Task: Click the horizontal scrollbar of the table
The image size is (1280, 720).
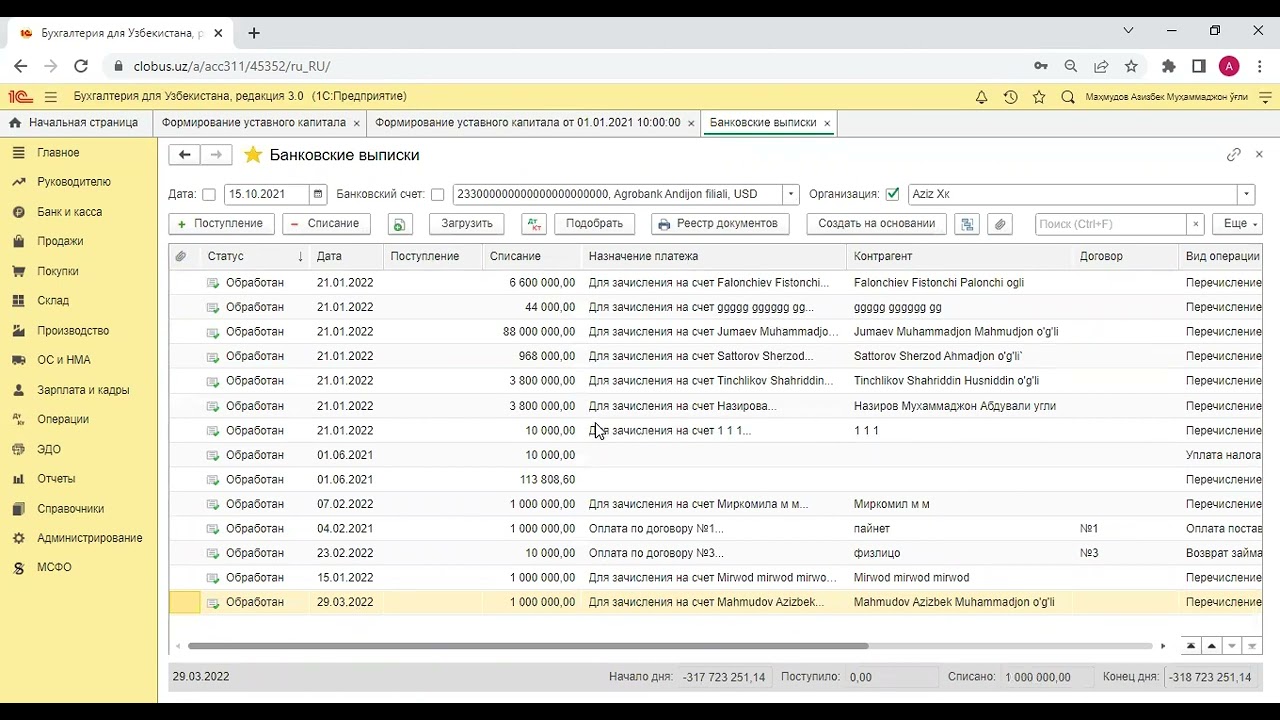Action: (528, 646)
